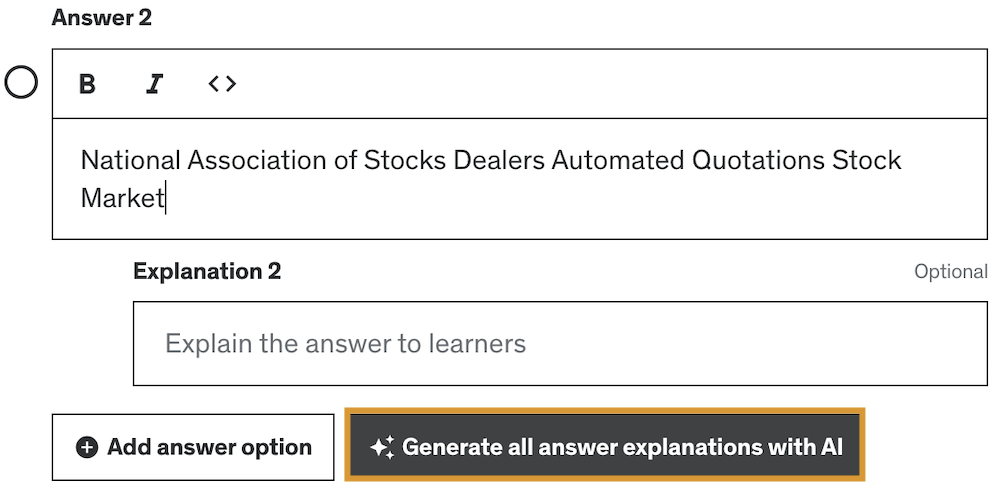Screen dimensions: 1000x503
Task: Click the sparkle AI icon on Generate button
Action: click(x=382, y=448)
